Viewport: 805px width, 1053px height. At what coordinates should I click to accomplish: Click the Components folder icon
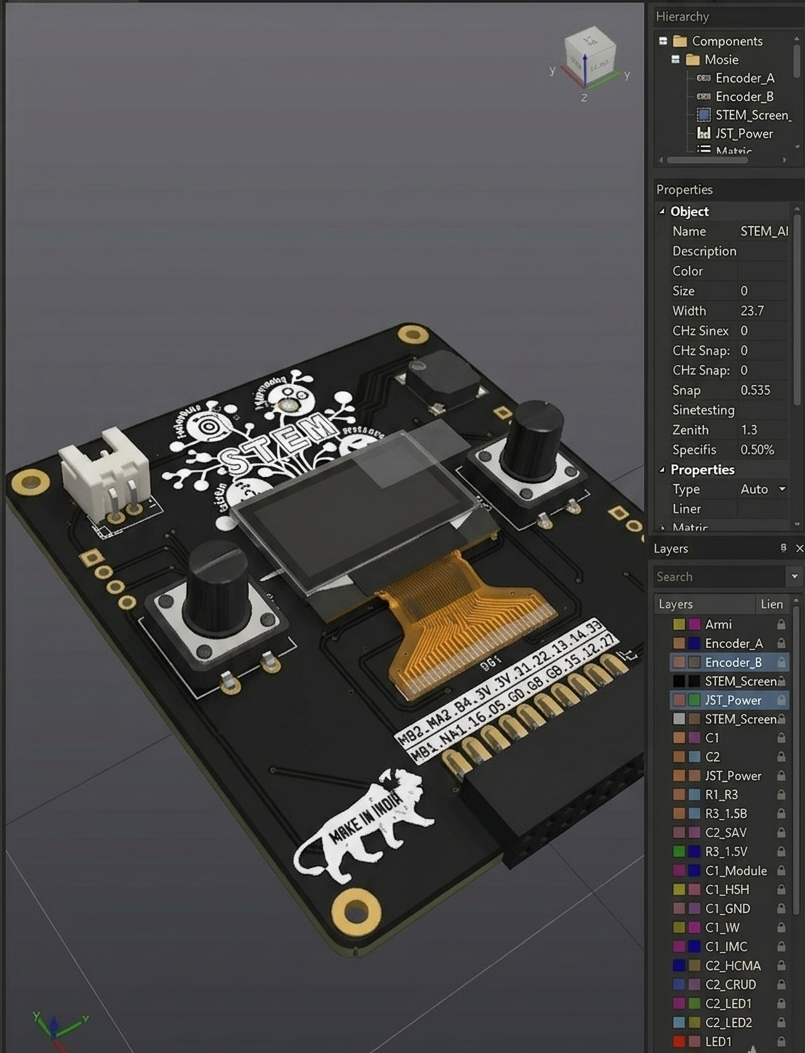coord(680,41)
